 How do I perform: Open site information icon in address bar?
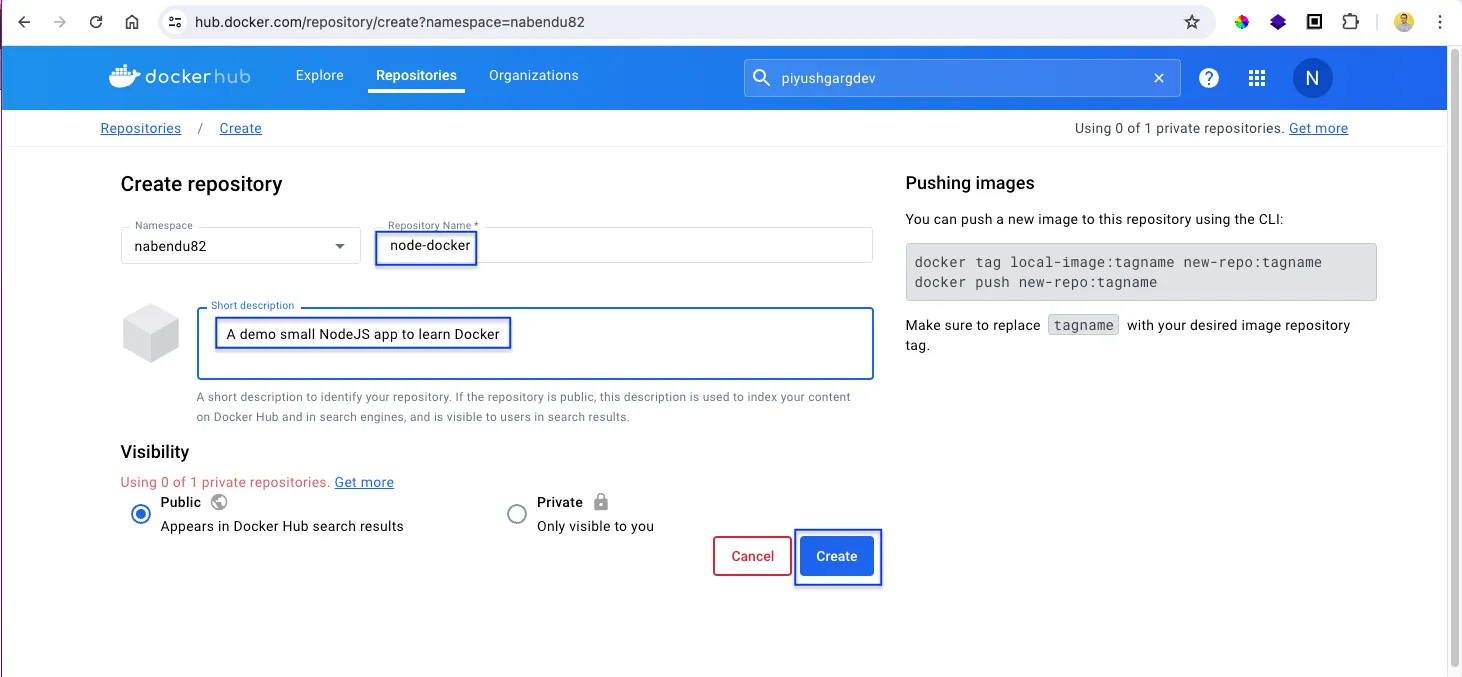pos(175,22)
